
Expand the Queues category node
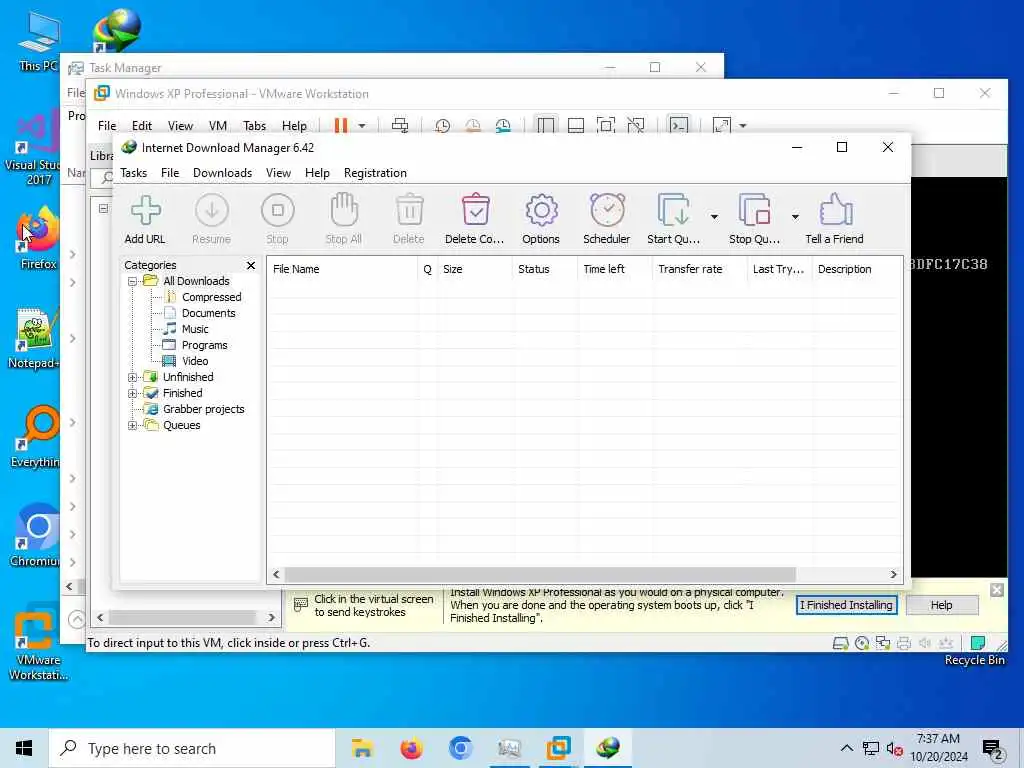[x=133, y=425]
